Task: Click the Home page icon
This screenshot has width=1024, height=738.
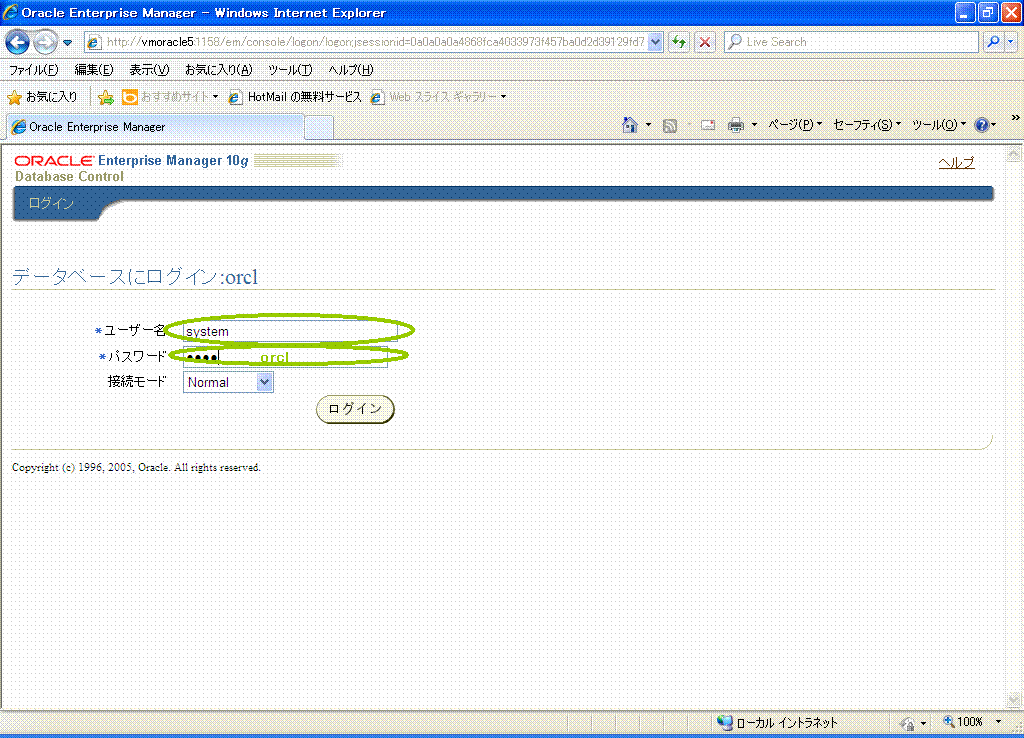Action: click(x=630, y=125)
